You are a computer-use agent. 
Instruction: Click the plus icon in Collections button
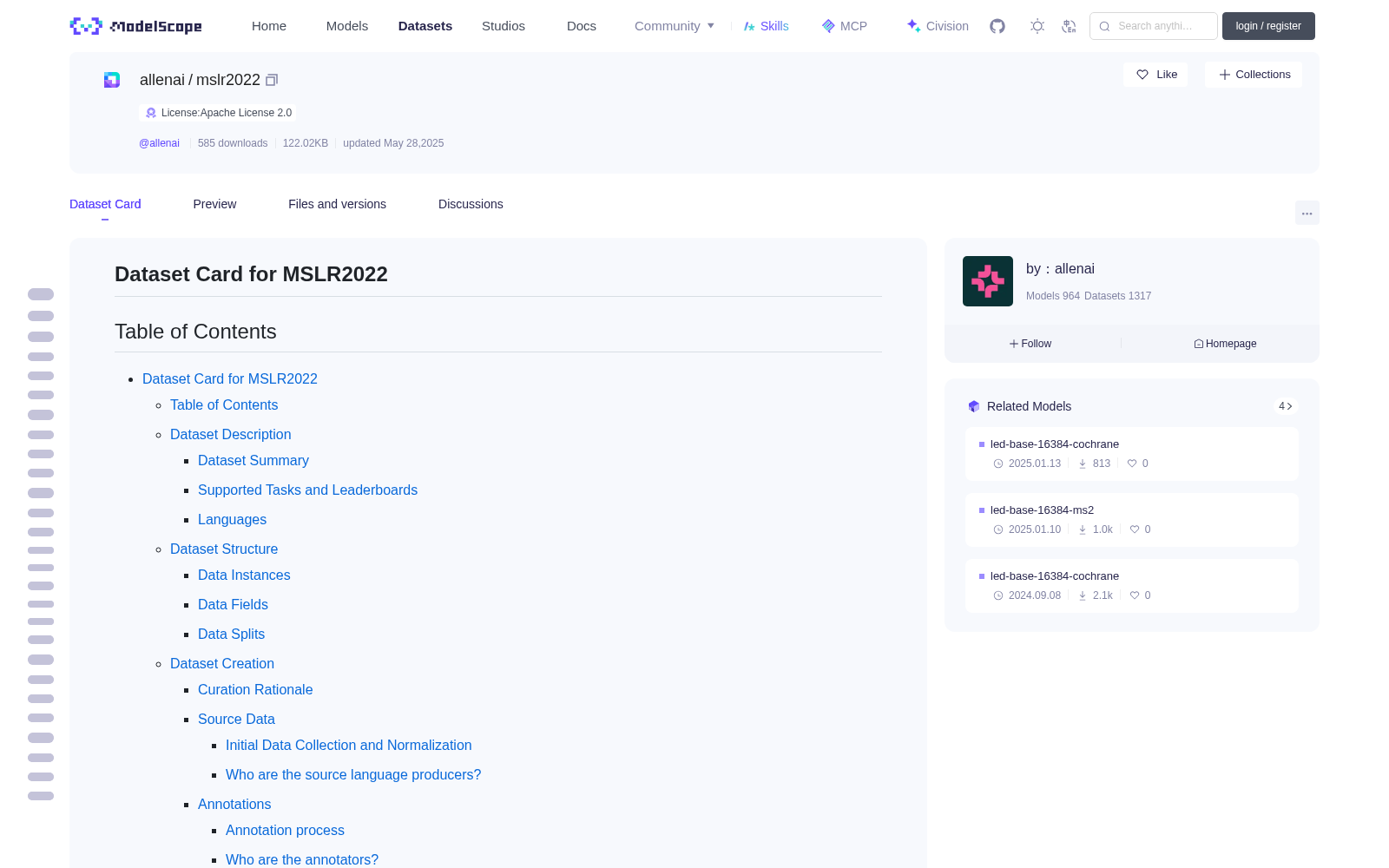(x=1225, y=75)
